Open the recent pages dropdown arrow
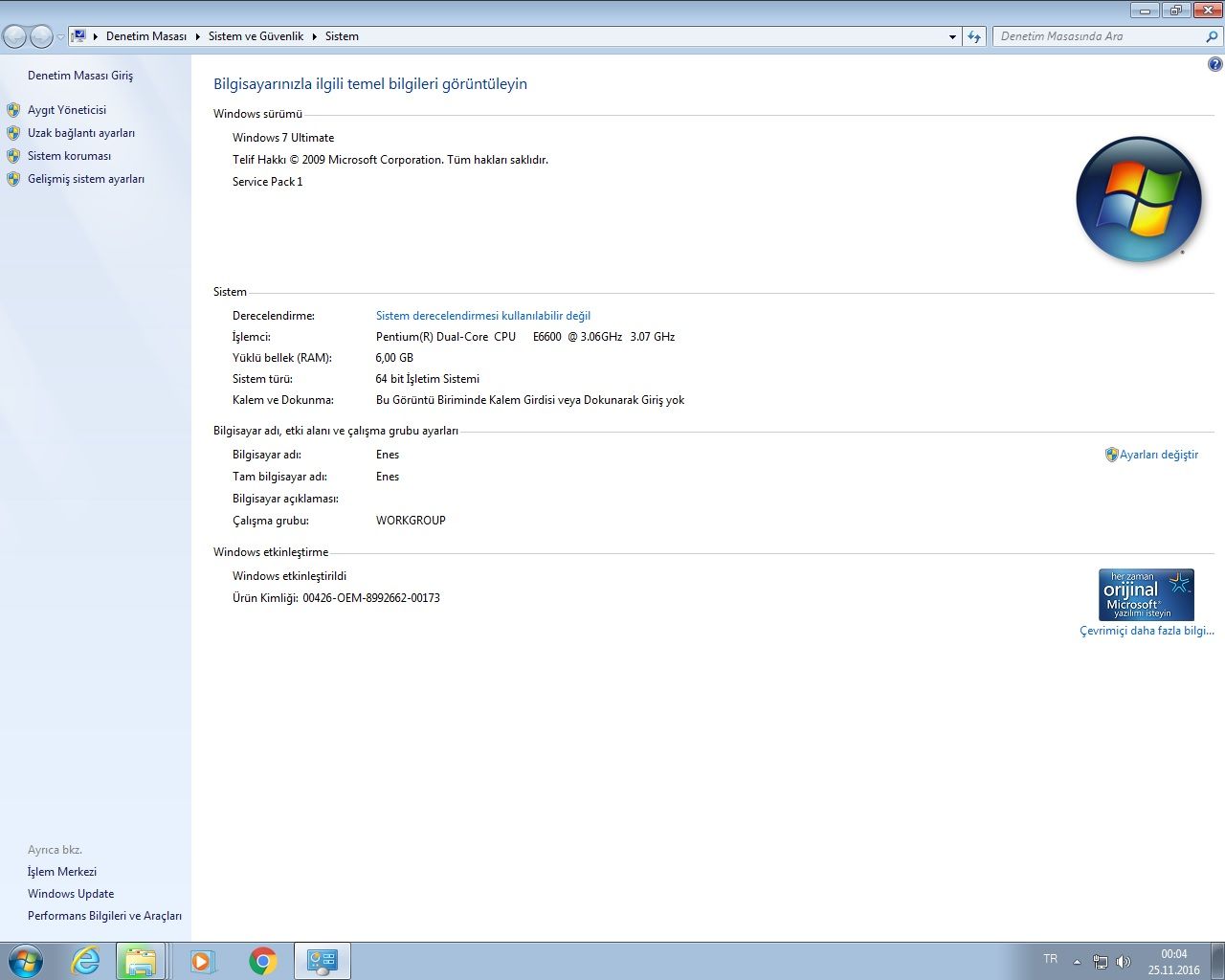The width and height of the screenshot is (1225, 980). tap(60, 37)
